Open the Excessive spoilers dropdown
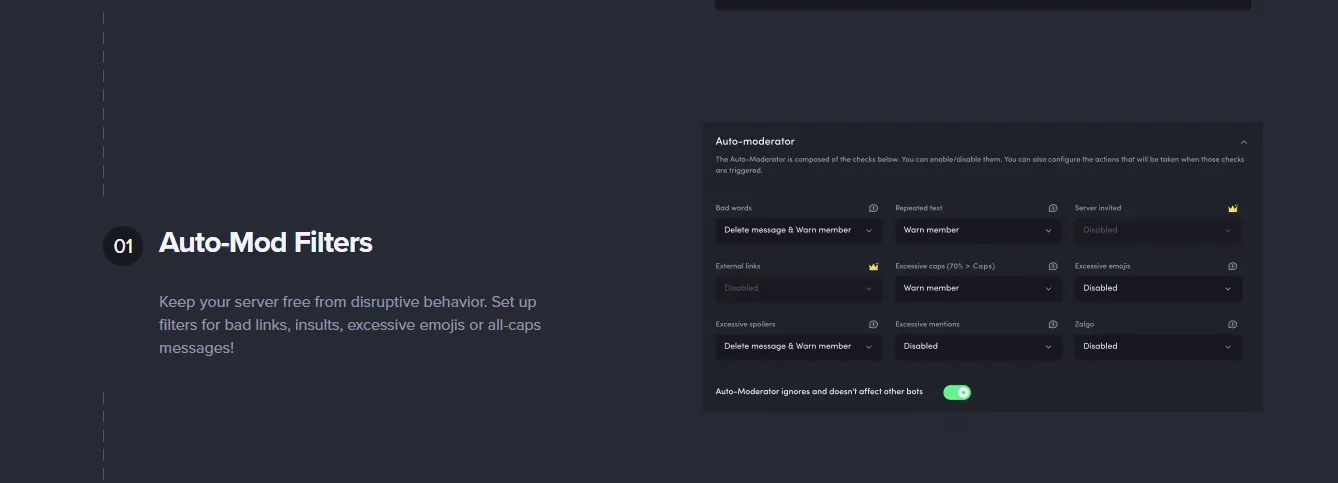This screenshot has height=483, width=1338. 798,346
